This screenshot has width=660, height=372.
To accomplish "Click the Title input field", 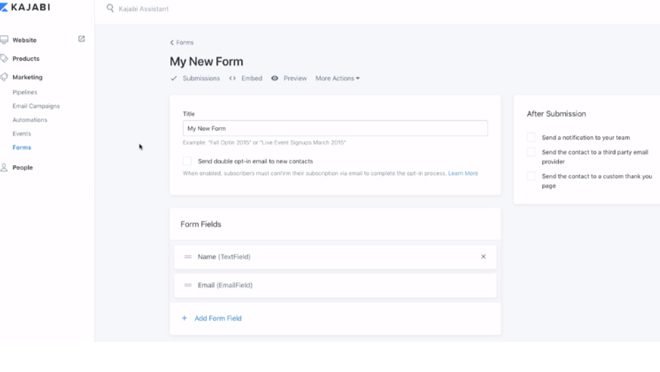I will 335,128.
